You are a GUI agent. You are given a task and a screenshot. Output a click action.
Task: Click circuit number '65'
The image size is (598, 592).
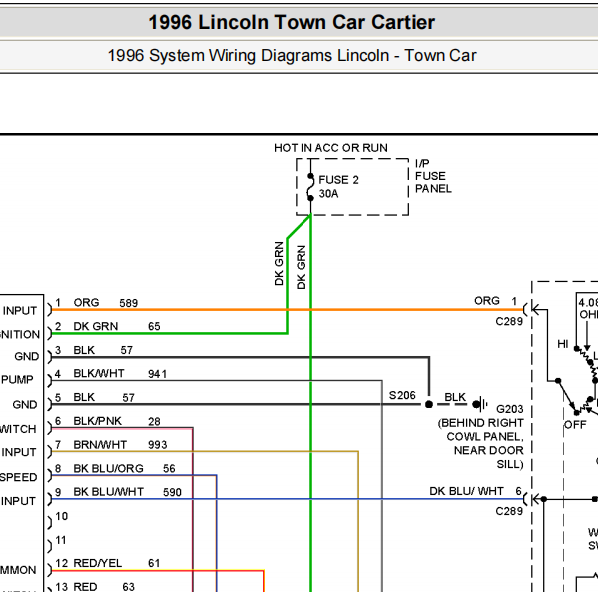pos(154,327)
